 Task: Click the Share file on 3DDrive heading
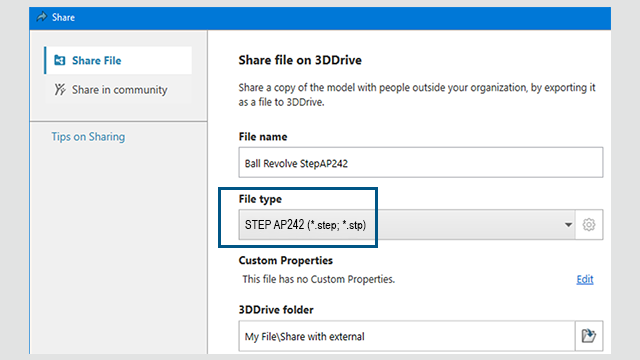coord(300,60)
